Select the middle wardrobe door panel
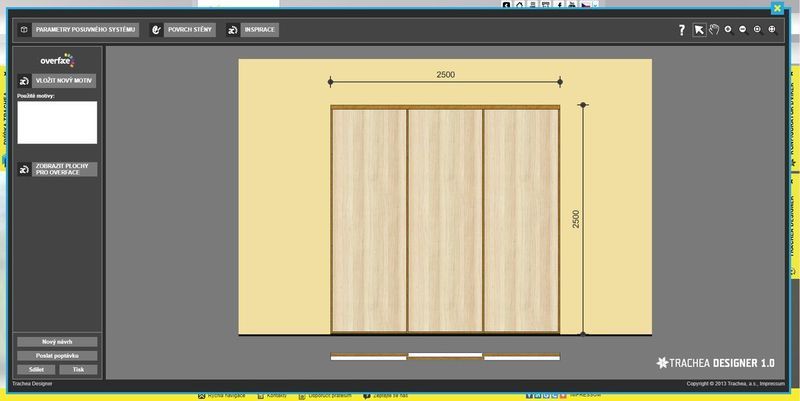The width and height of the screenshot is (800, 401). tap(445, 220)
